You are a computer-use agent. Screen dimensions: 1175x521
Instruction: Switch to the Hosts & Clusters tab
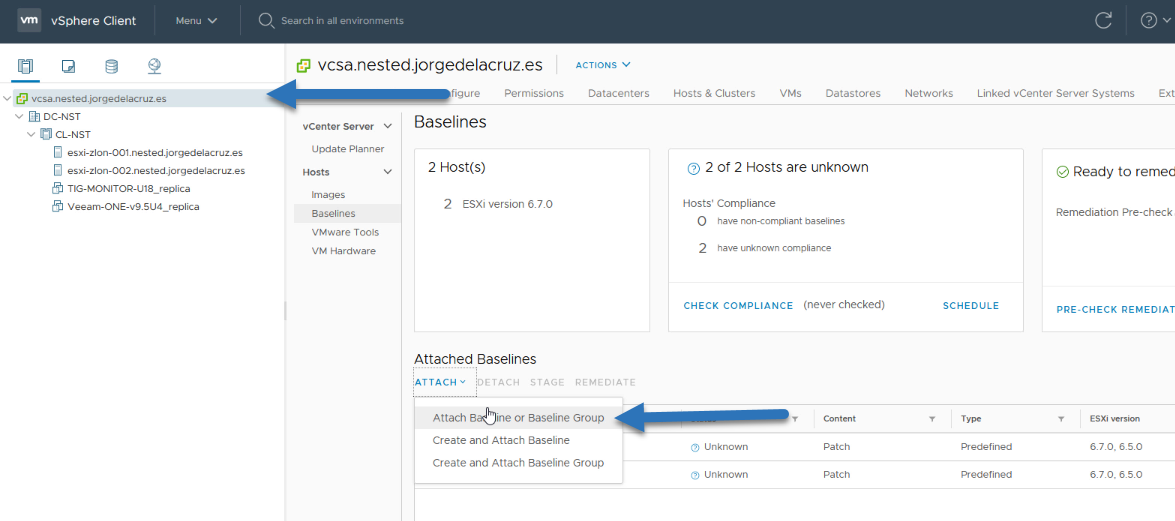pyautogui.click(x=714, y=93)
